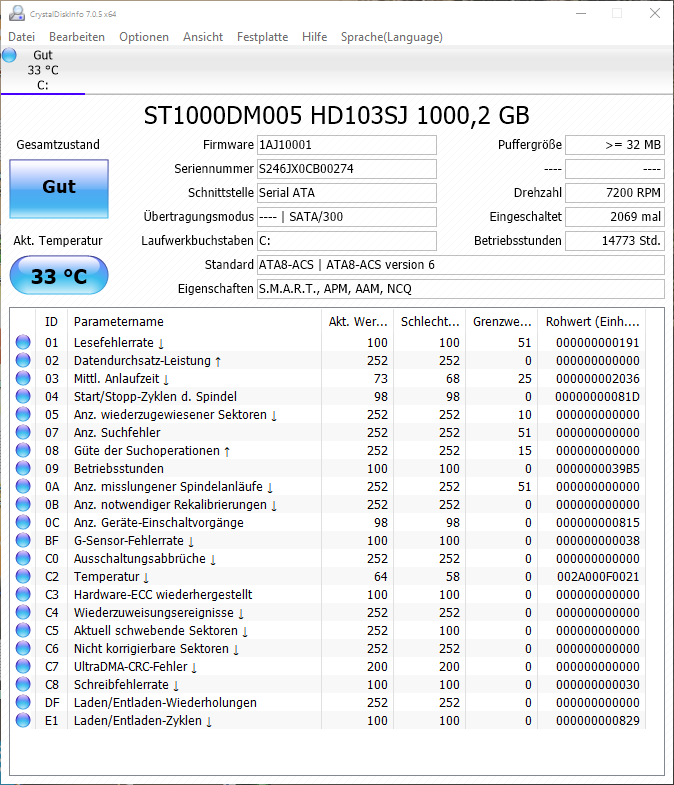Image resolution: width=674 pixels, height=785 pixels.
Task: Click the 33 °C temperature button
Action: 59,275
